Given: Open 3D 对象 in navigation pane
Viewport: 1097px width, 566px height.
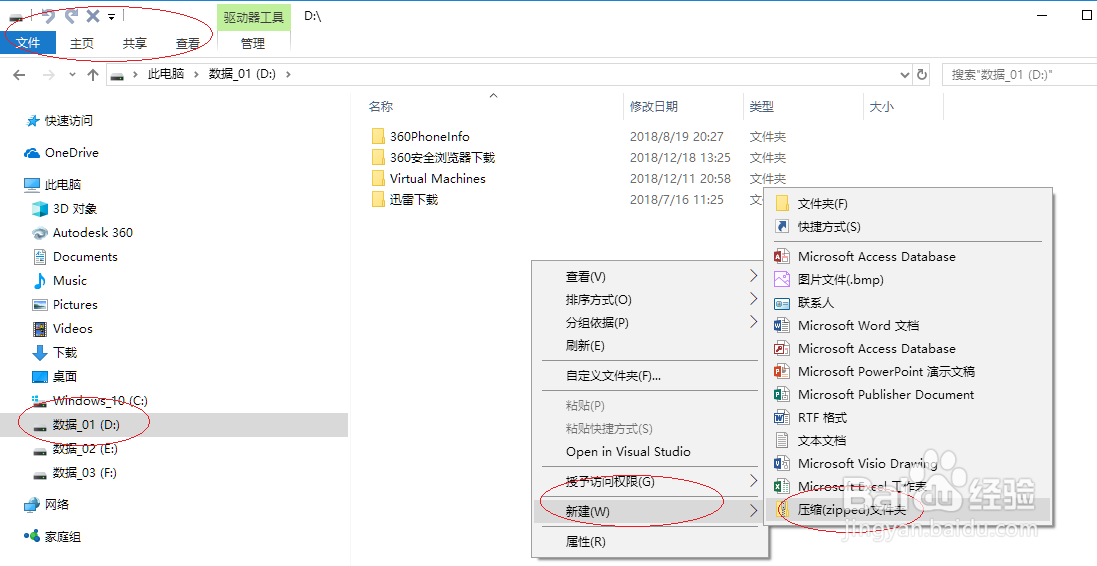Looking at the screenshot, I should click(74, 208).
